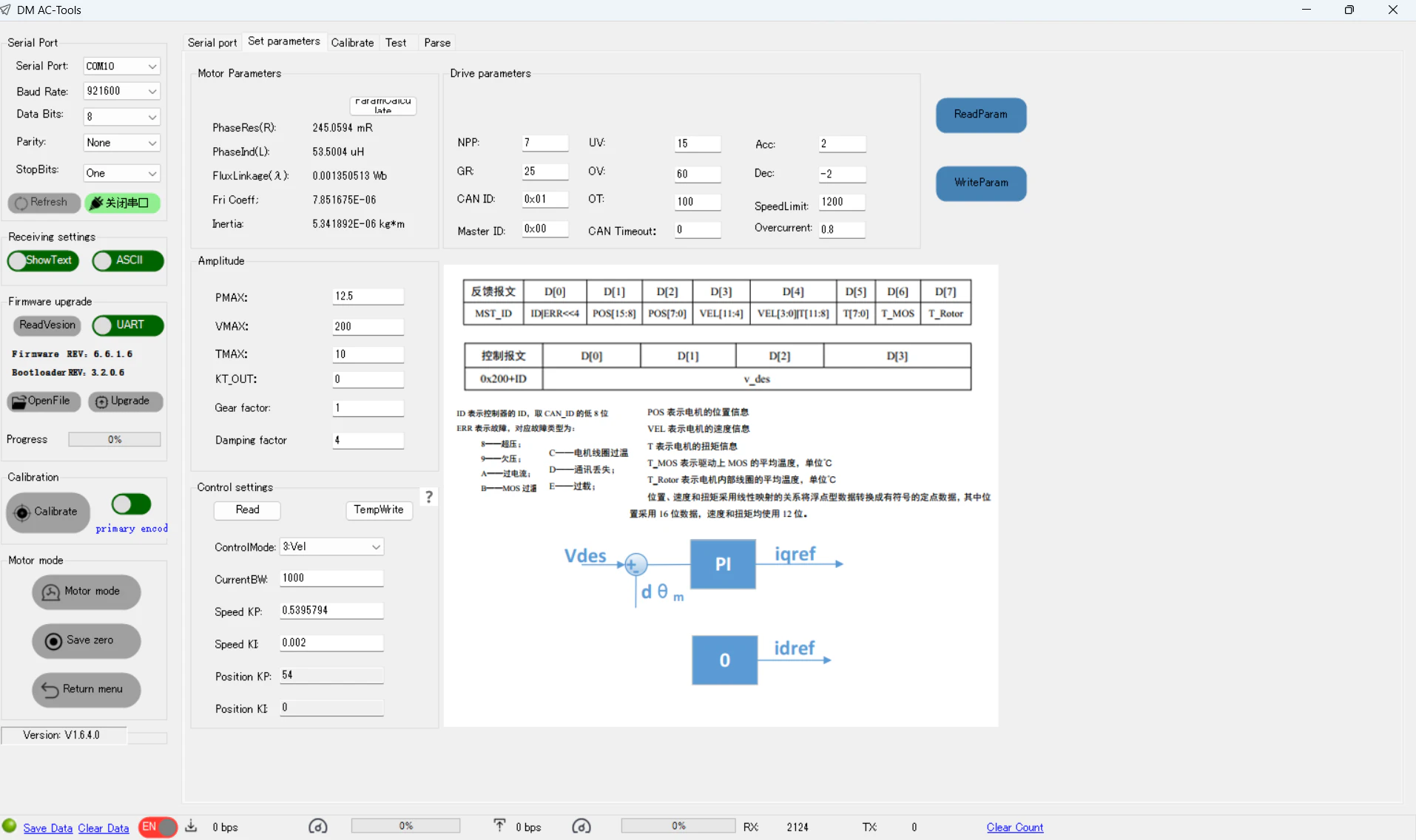The width and height of the screenshot is (1416, 840).
Task: Click the Motor mode button
Action: [86, 592]
